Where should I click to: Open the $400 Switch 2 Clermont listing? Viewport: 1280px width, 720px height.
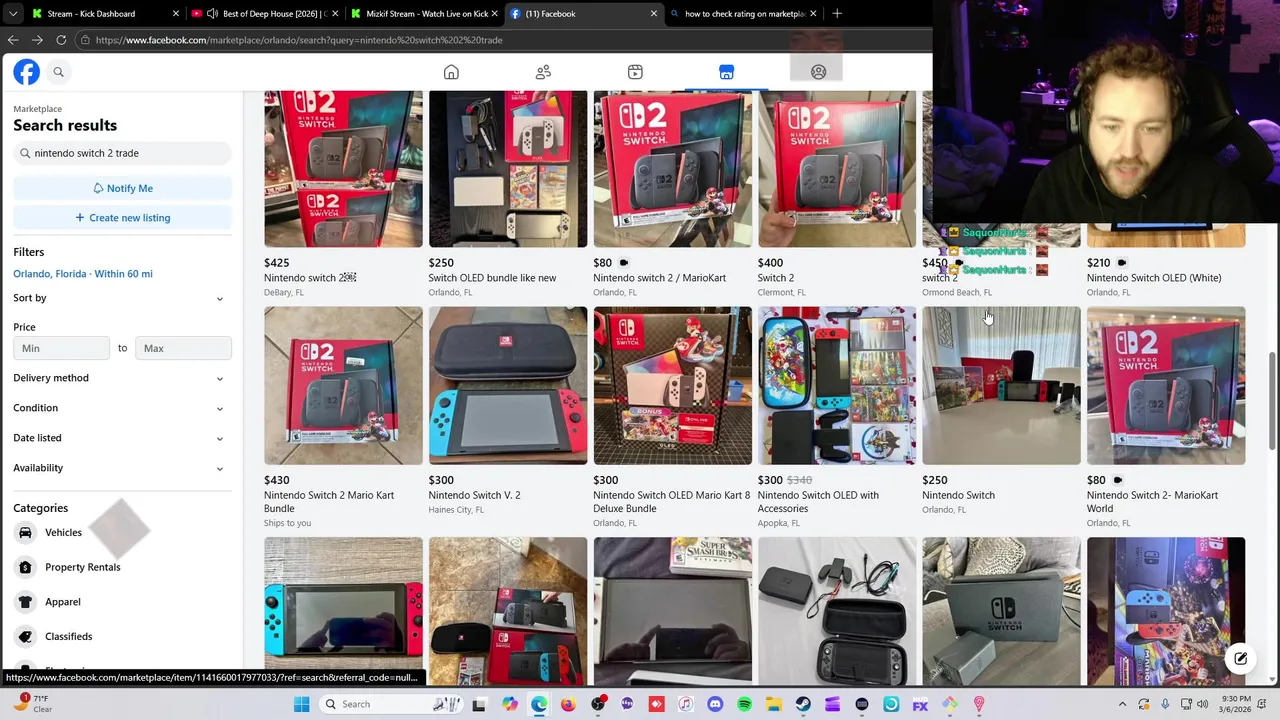tap(837, 195)
